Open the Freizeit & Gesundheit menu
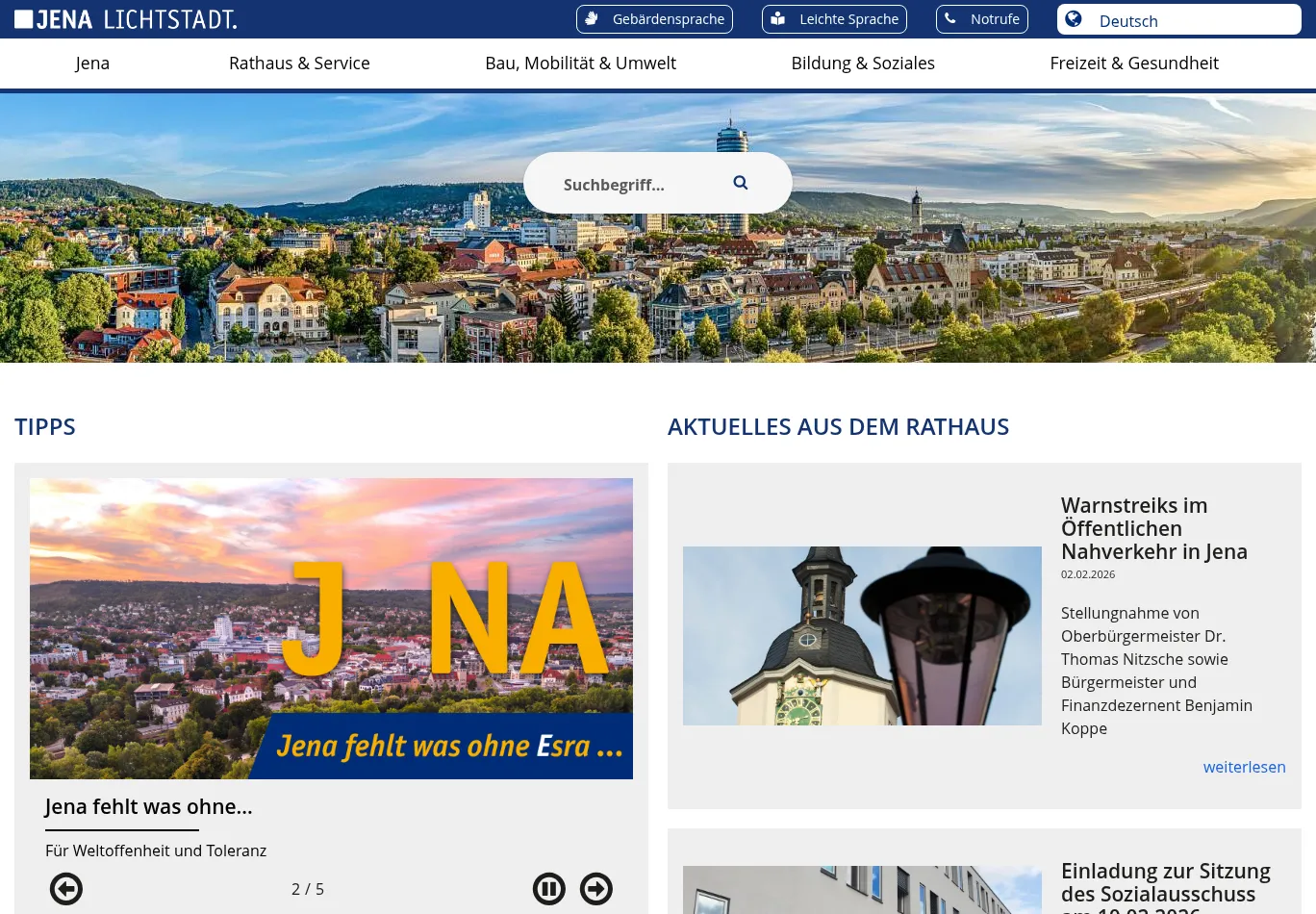The image size is (1316, 914). [1134, 63]
